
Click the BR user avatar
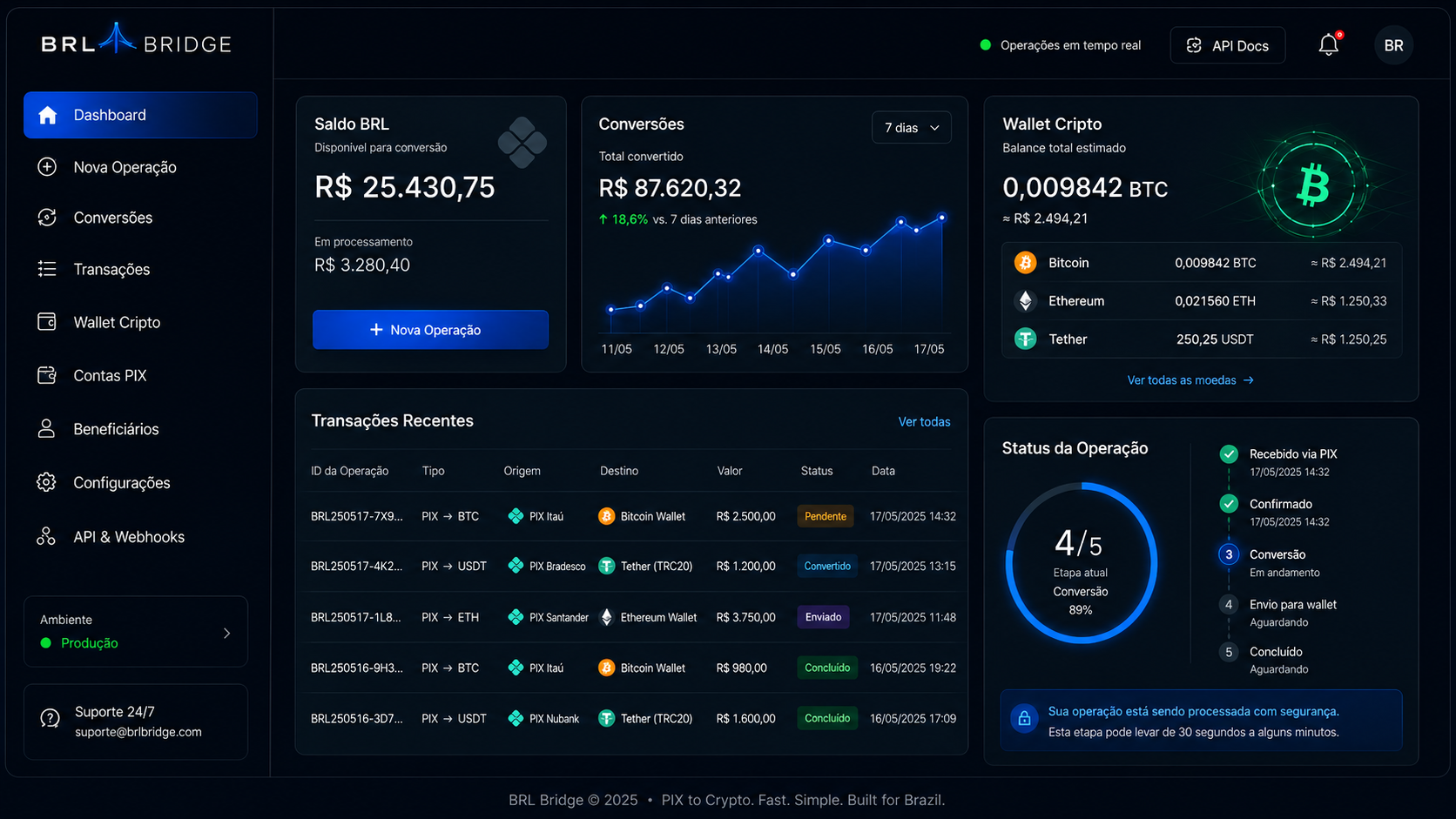pos(1393,45)
